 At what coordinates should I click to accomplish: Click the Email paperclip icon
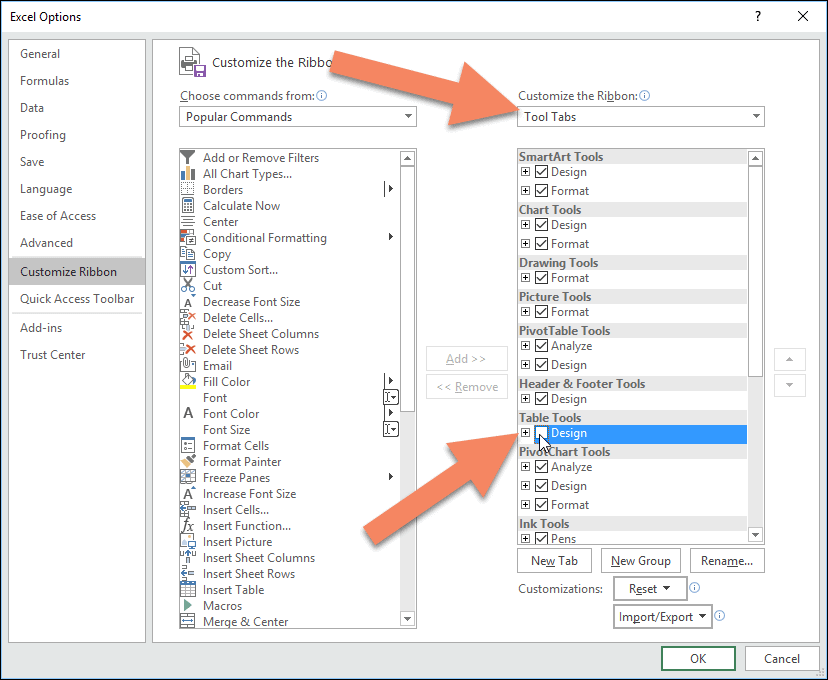pyautogui.click(x=187, y=365)
